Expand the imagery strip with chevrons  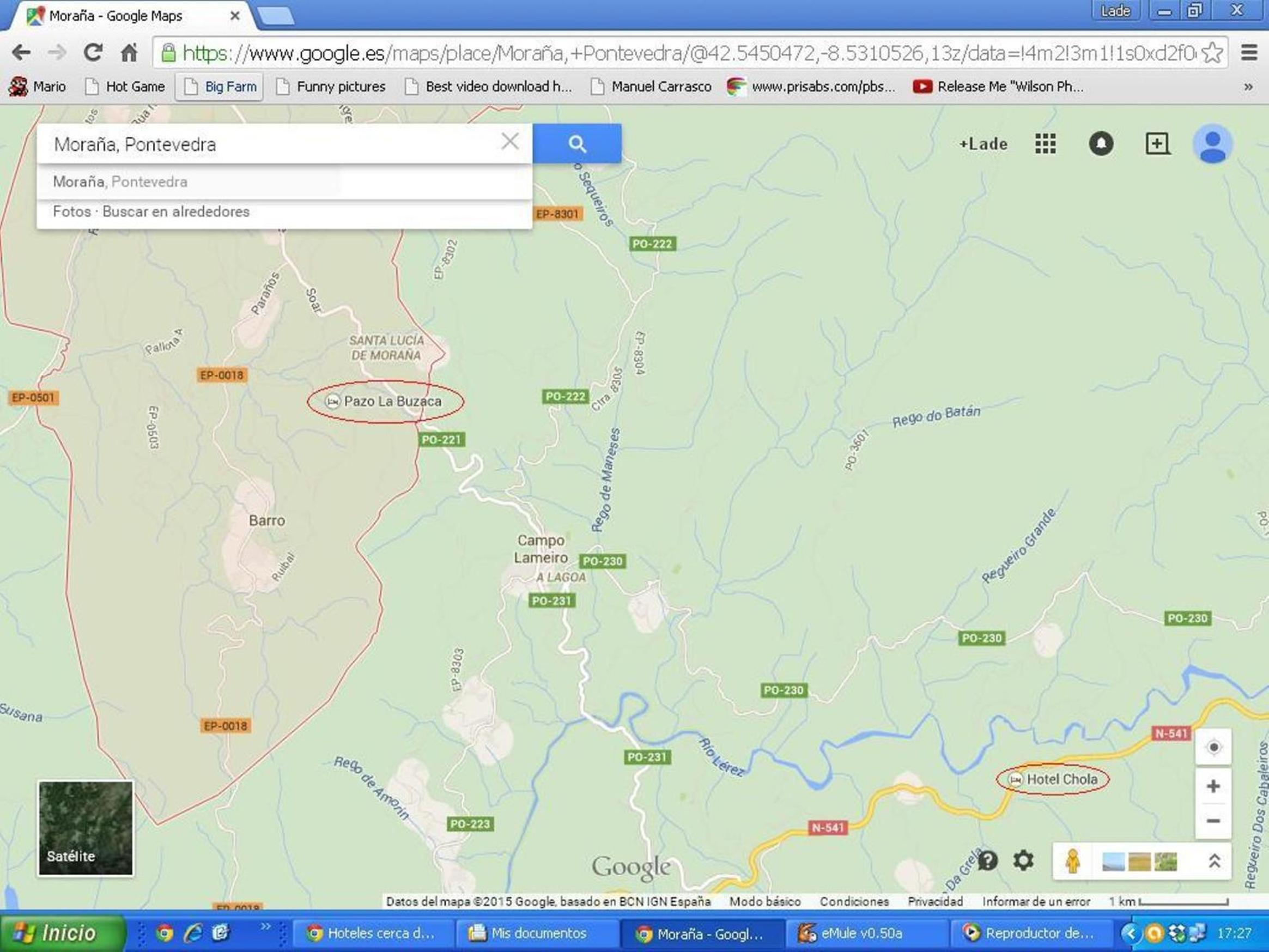[1214, 861]
